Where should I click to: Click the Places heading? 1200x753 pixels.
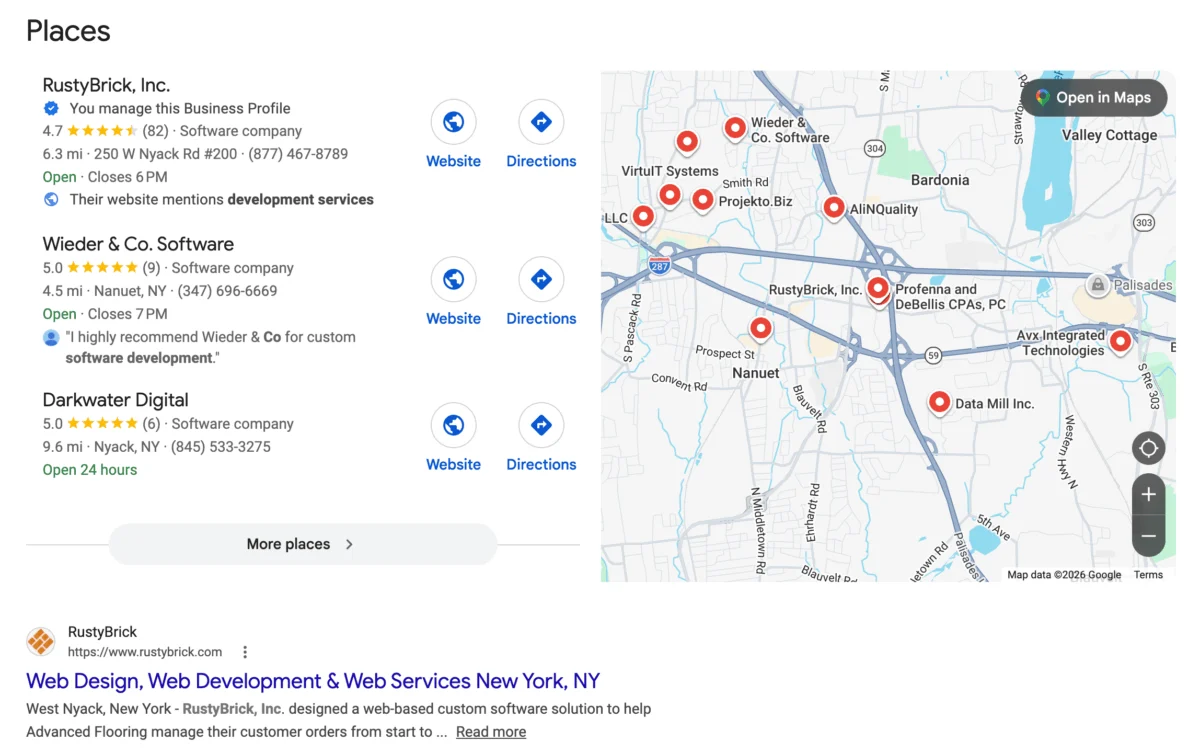tap(68, 31)
